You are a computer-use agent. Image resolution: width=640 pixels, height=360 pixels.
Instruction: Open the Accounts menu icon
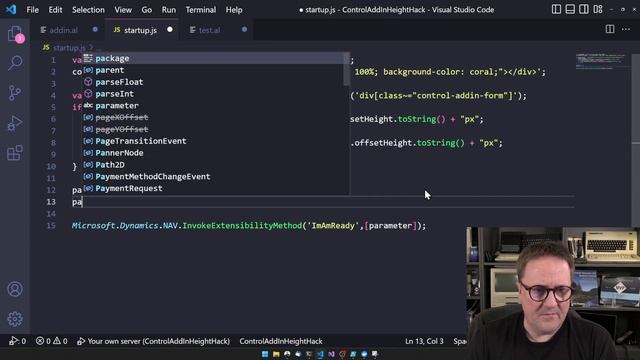tap(15, 289)
